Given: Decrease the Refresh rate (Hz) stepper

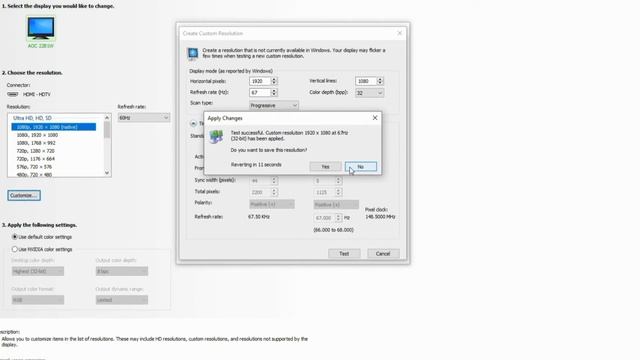Looking at the screenshot, I should coord(274,95).
